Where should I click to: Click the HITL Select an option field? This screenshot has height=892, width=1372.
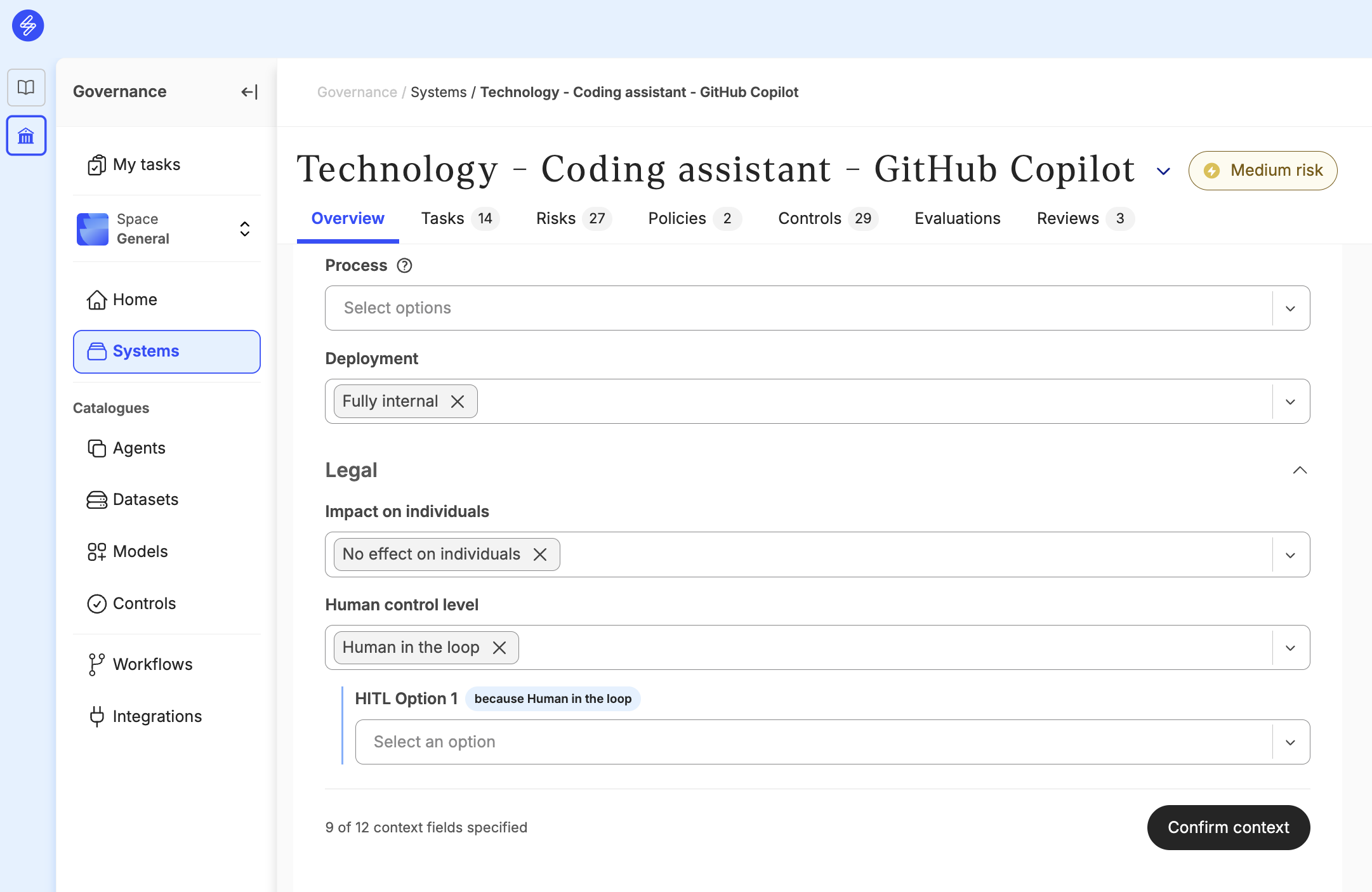click(833, 742)
